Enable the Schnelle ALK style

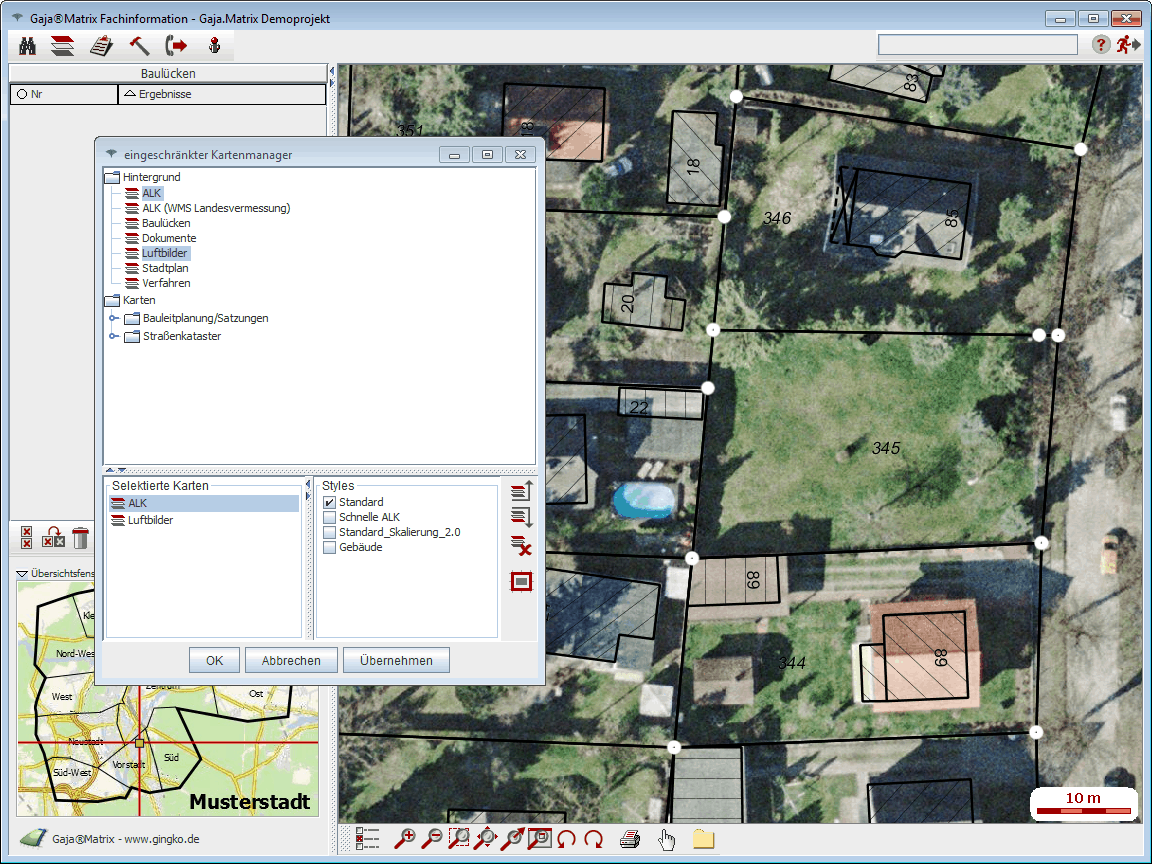[x=329, y=517]
